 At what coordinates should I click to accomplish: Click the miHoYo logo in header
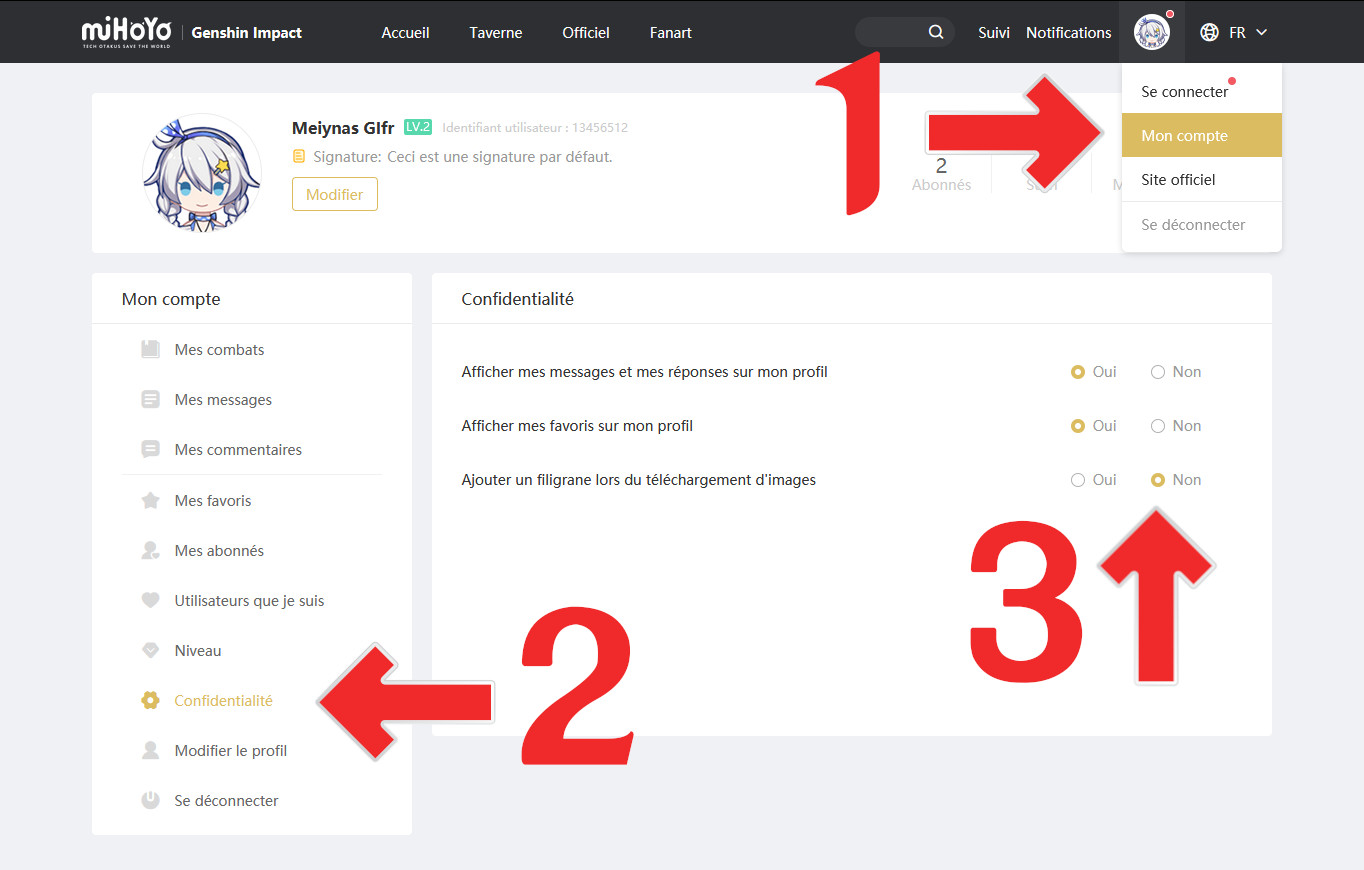click(128, 32)
